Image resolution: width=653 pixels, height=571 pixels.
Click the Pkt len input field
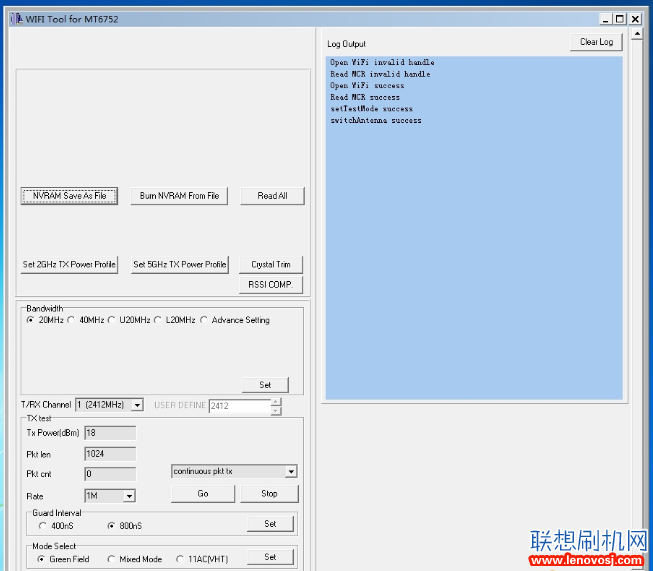click(110, 454)
